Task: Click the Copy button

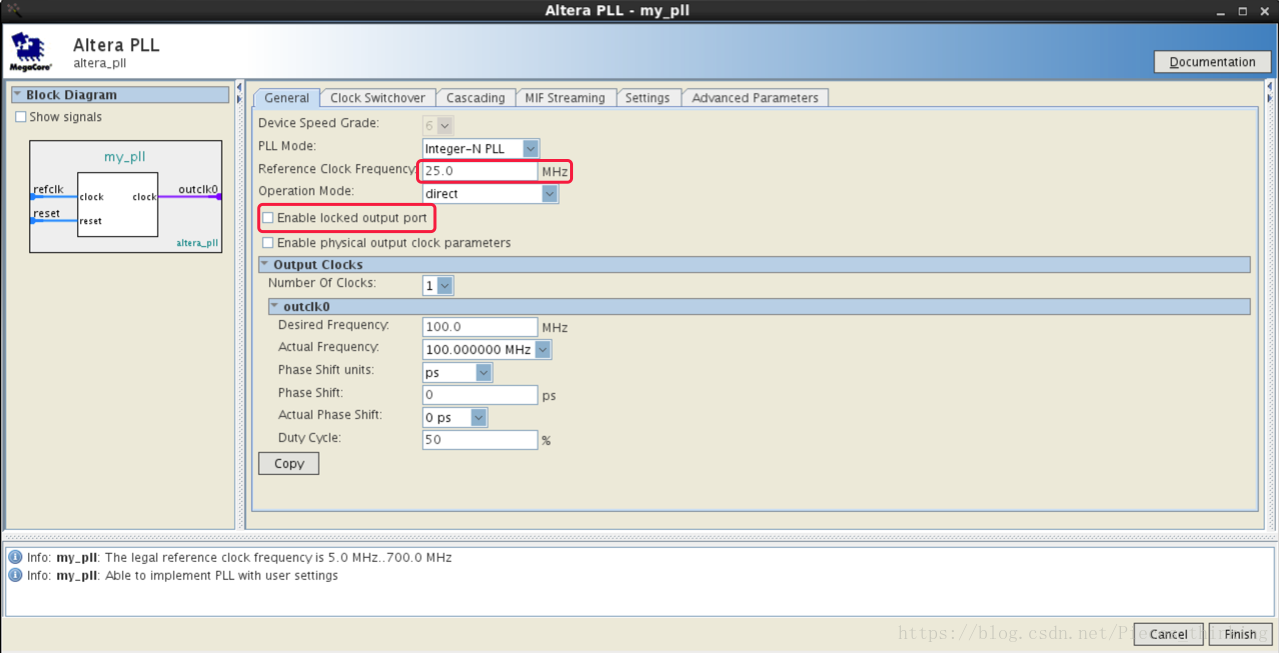Action: pyautogui.click(x=289, y=463)
